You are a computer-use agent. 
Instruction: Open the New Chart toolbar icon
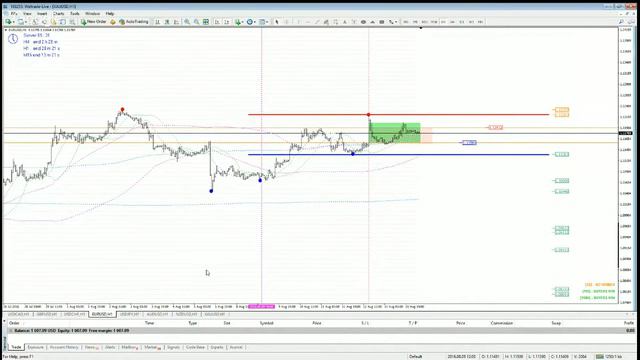[8, 22]
